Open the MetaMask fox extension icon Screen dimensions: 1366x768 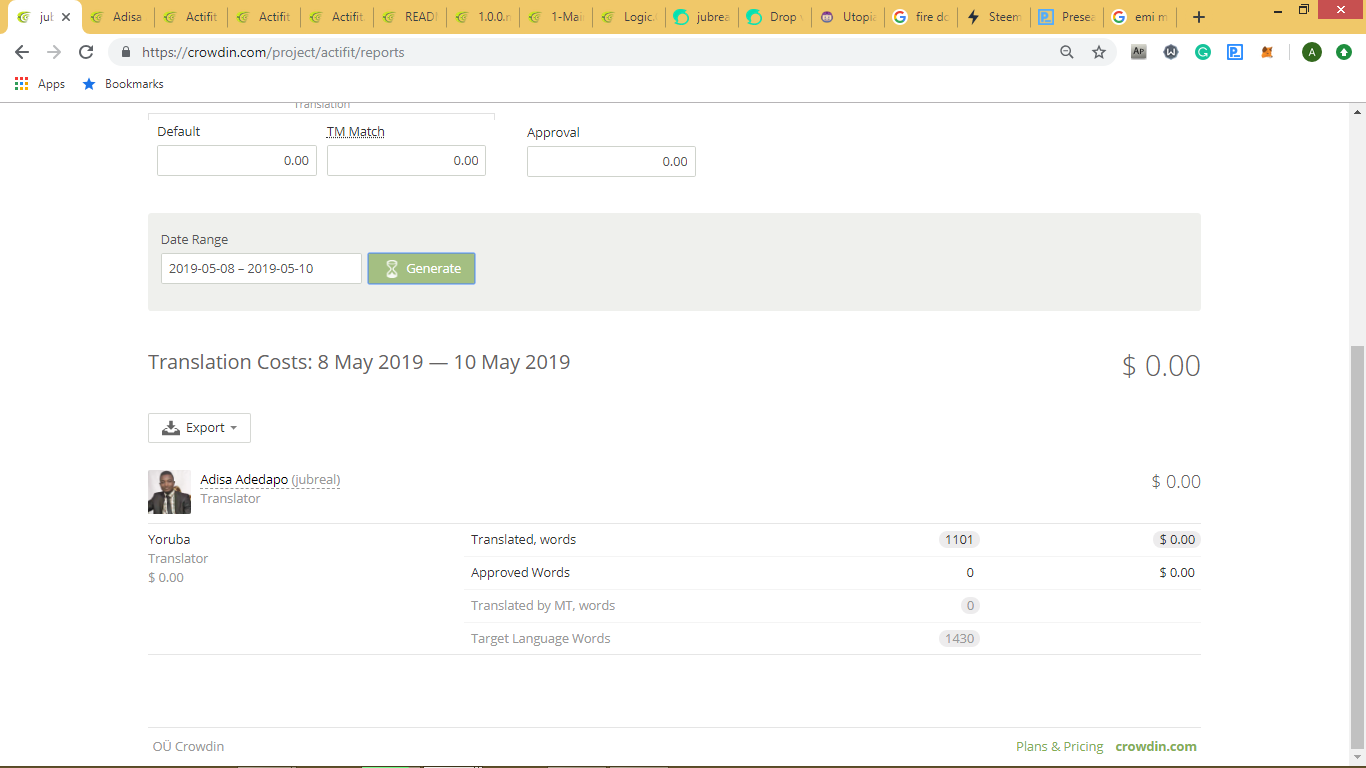tap(1267, 52)
